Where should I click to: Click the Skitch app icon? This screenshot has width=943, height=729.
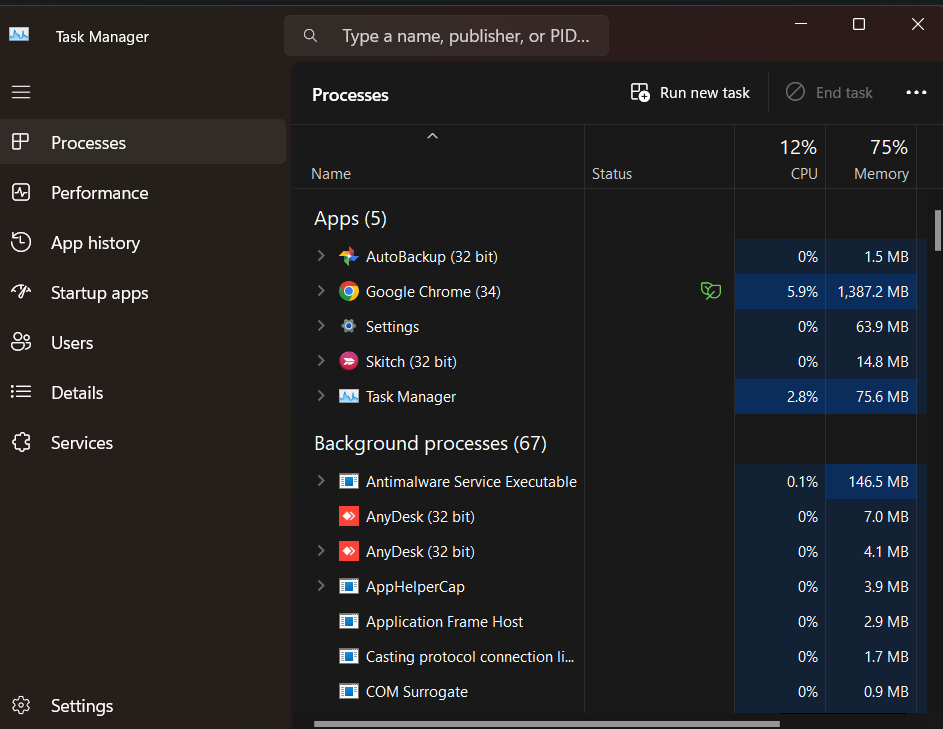[348, 361]
